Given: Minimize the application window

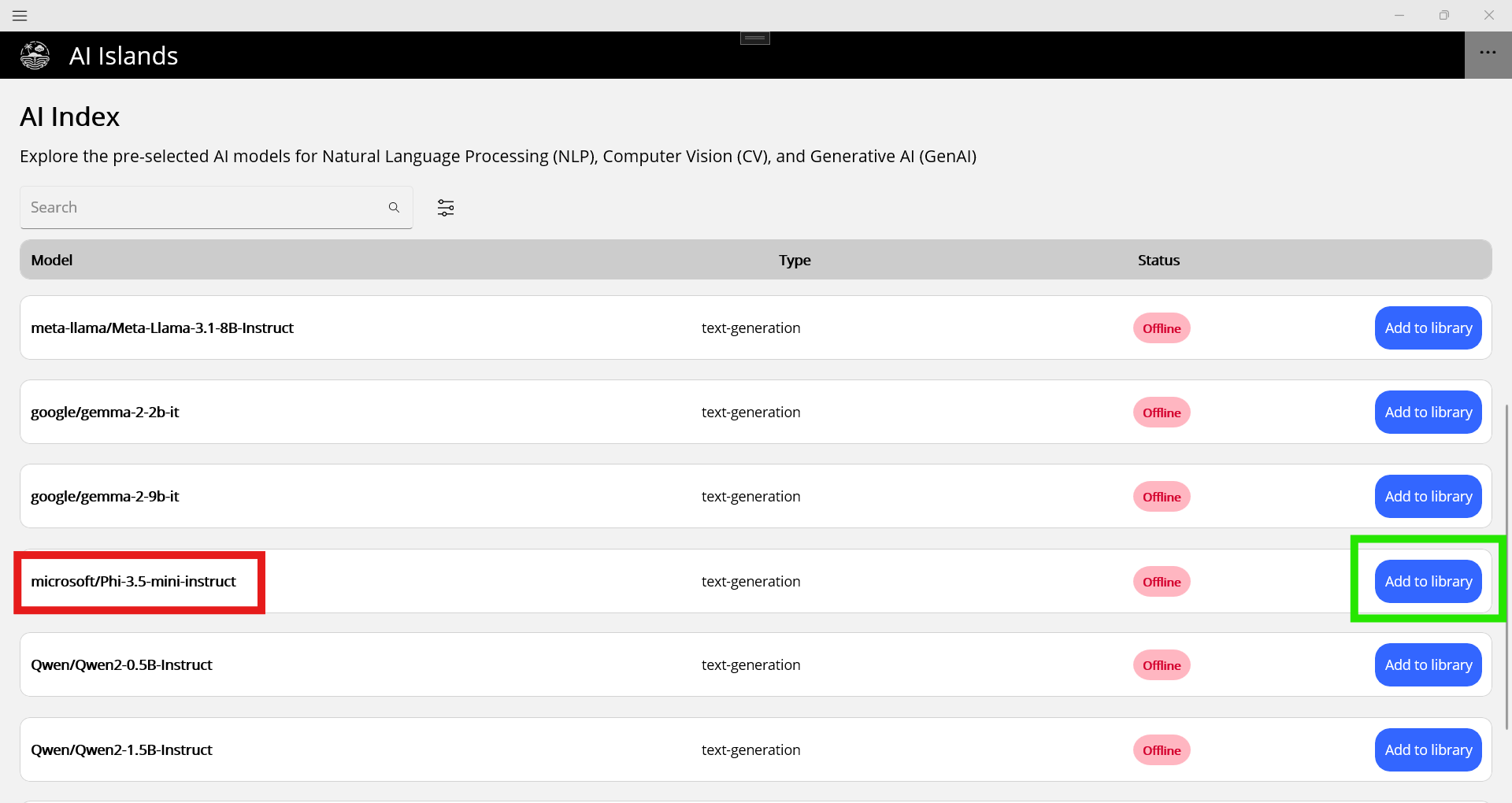Looking at the screenshot, I should click(1399, 15).
